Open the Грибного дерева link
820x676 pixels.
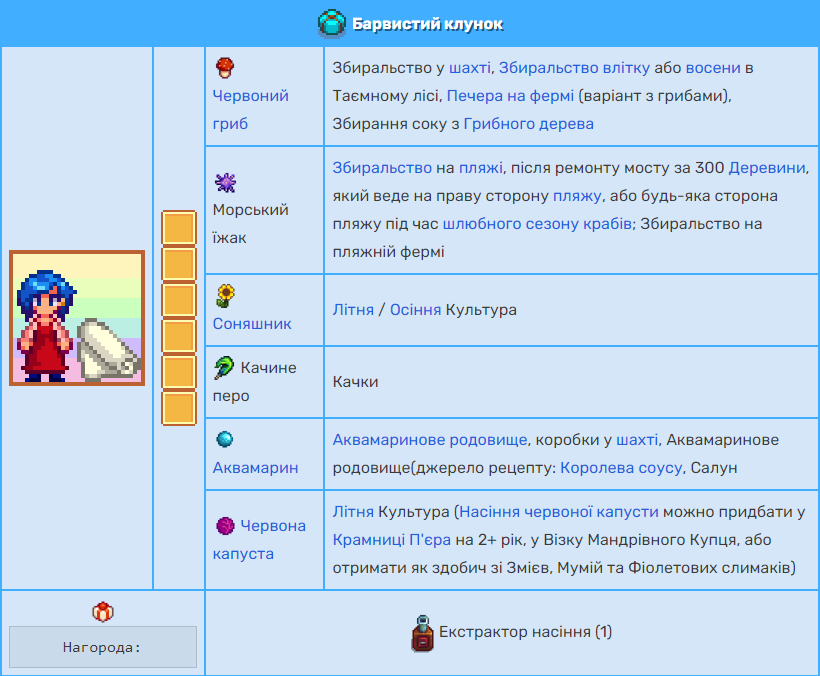coord(529,124)
